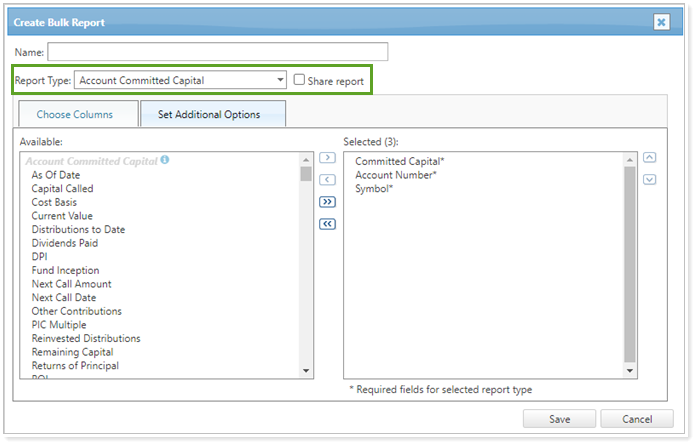The width and height of the screenshot is (697, 446).
Task: Switch to the Choose Columns tab
Action: click(75, 114)
